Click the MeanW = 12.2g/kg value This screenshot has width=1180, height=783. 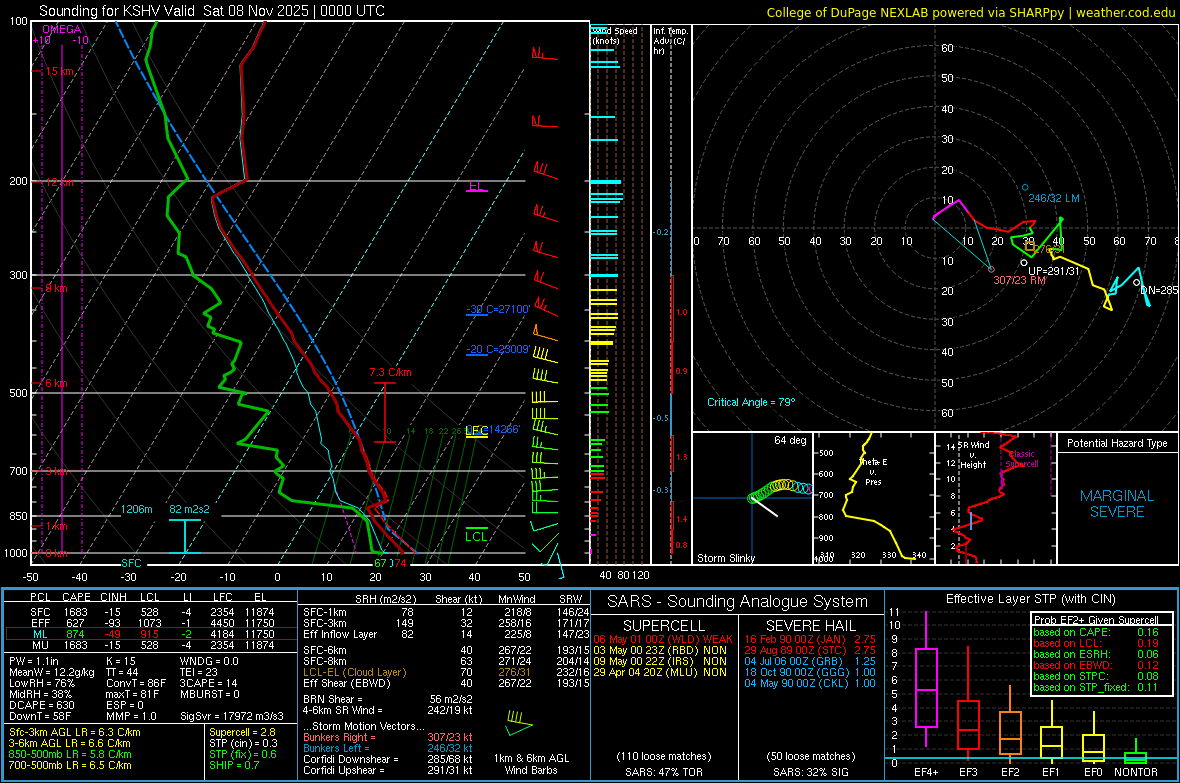pyautogui.click(x=52, y=672)
